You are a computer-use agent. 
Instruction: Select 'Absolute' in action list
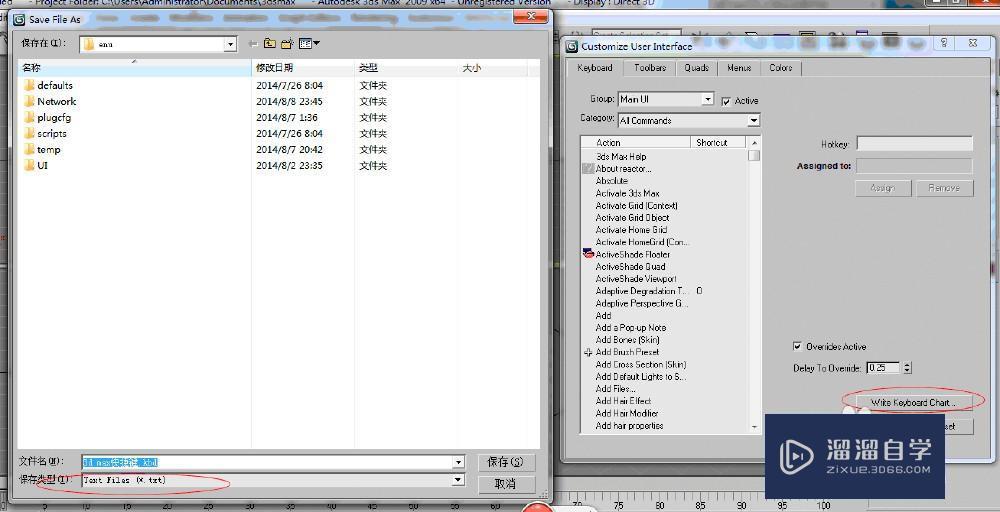(611, 181)
